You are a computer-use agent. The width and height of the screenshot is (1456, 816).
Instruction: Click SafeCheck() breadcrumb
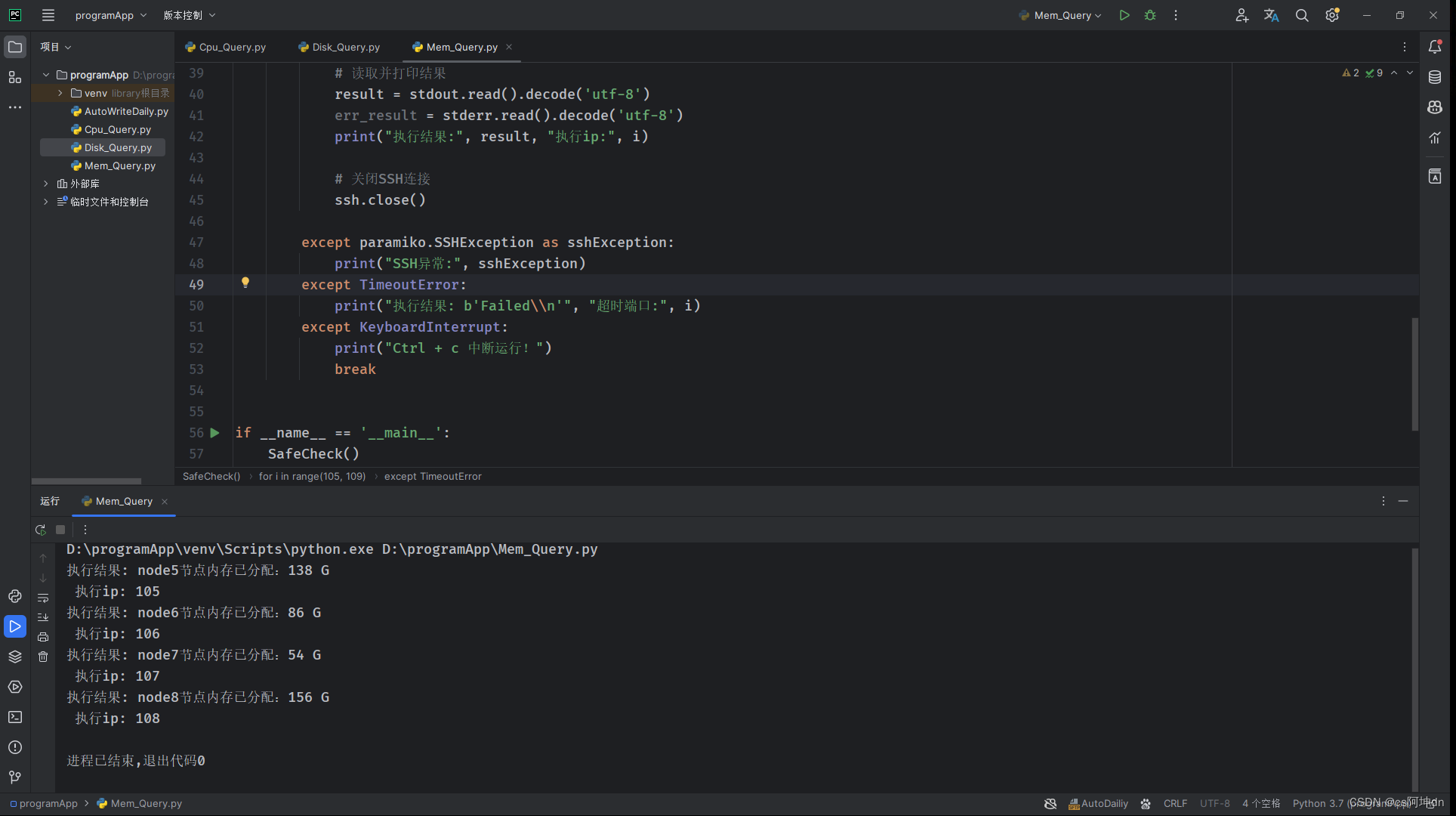[211, 476]
